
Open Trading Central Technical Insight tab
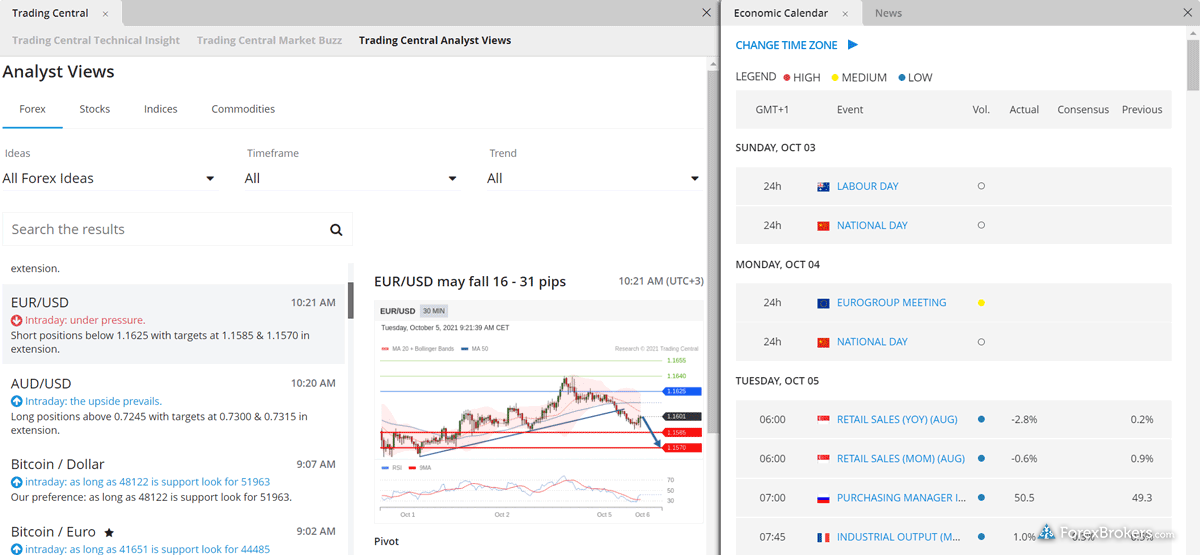click(x=96, y=41)
